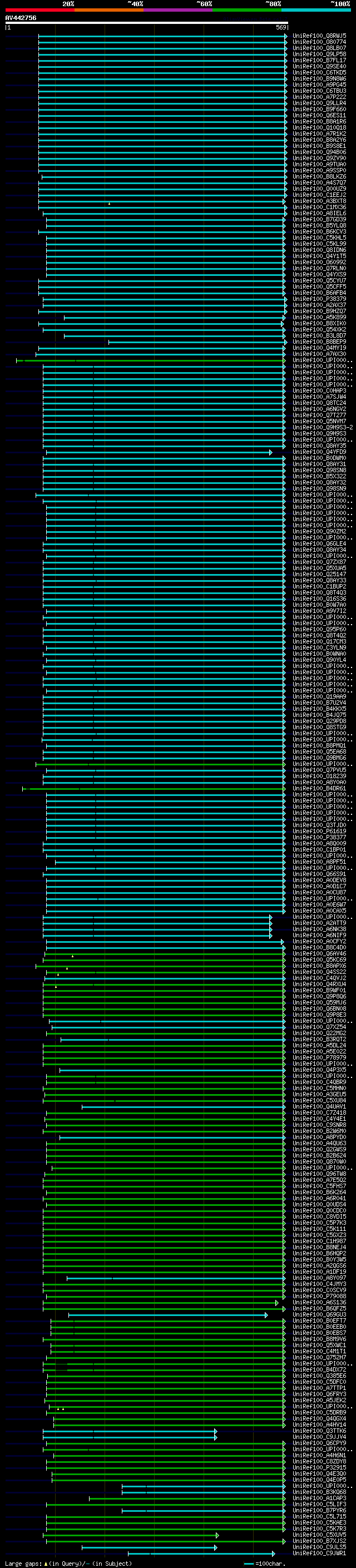This screenshot has width=356, height=1568.
Task: Select label UniRef100_Q7ZX87
Action: [x=319, y=562]
